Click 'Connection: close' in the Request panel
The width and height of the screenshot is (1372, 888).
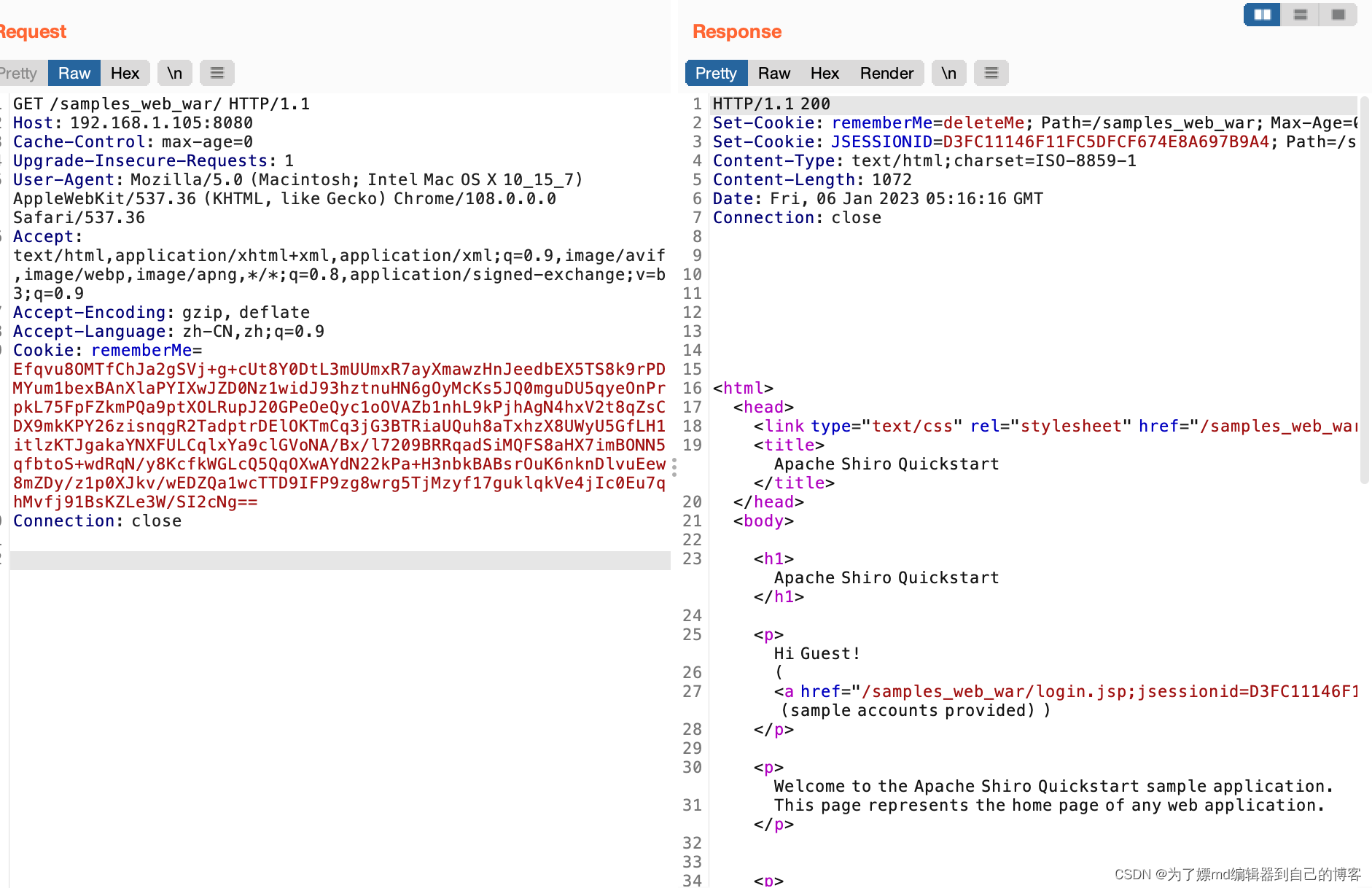[x=97, y=521]
